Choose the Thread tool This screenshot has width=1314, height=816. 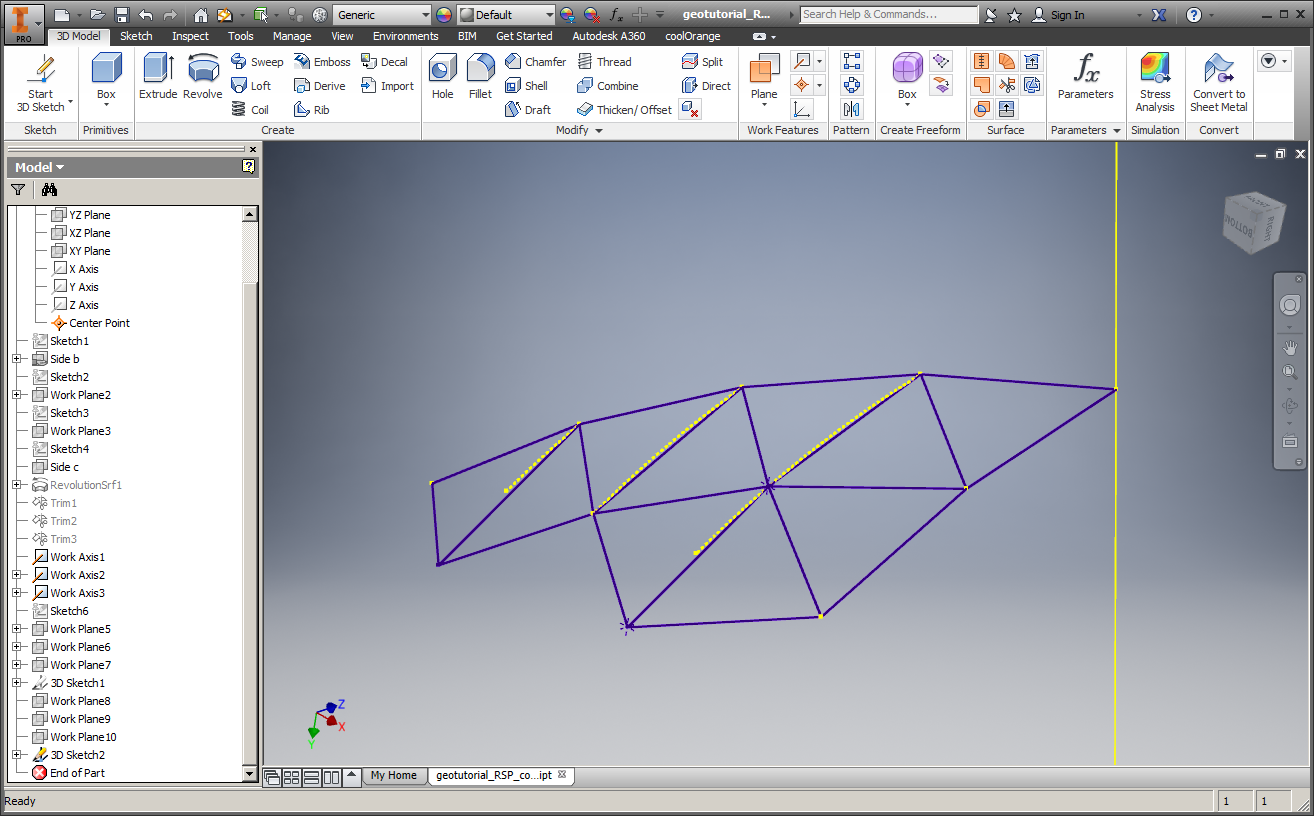(x=604, y=62)
